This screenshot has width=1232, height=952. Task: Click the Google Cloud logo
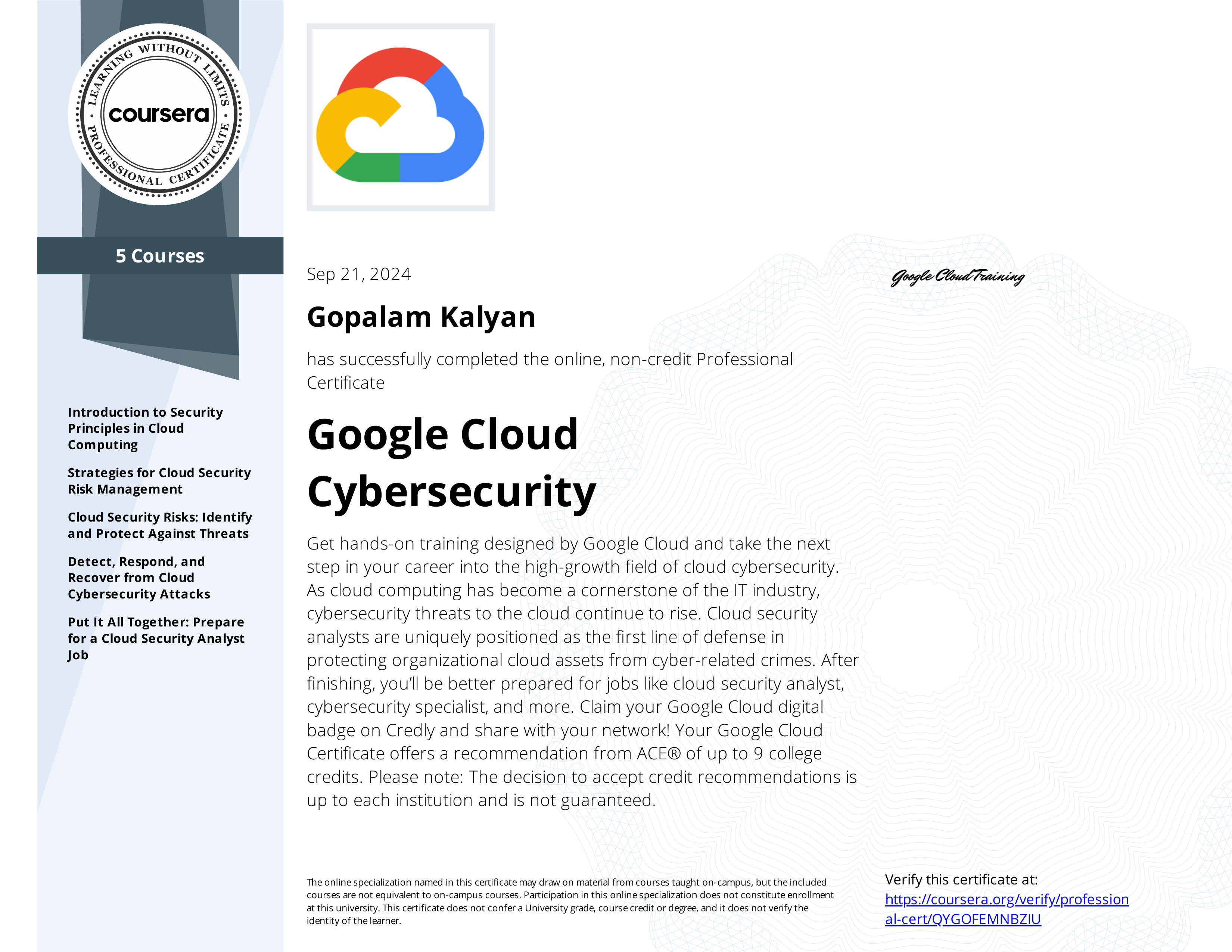[401, 117]
